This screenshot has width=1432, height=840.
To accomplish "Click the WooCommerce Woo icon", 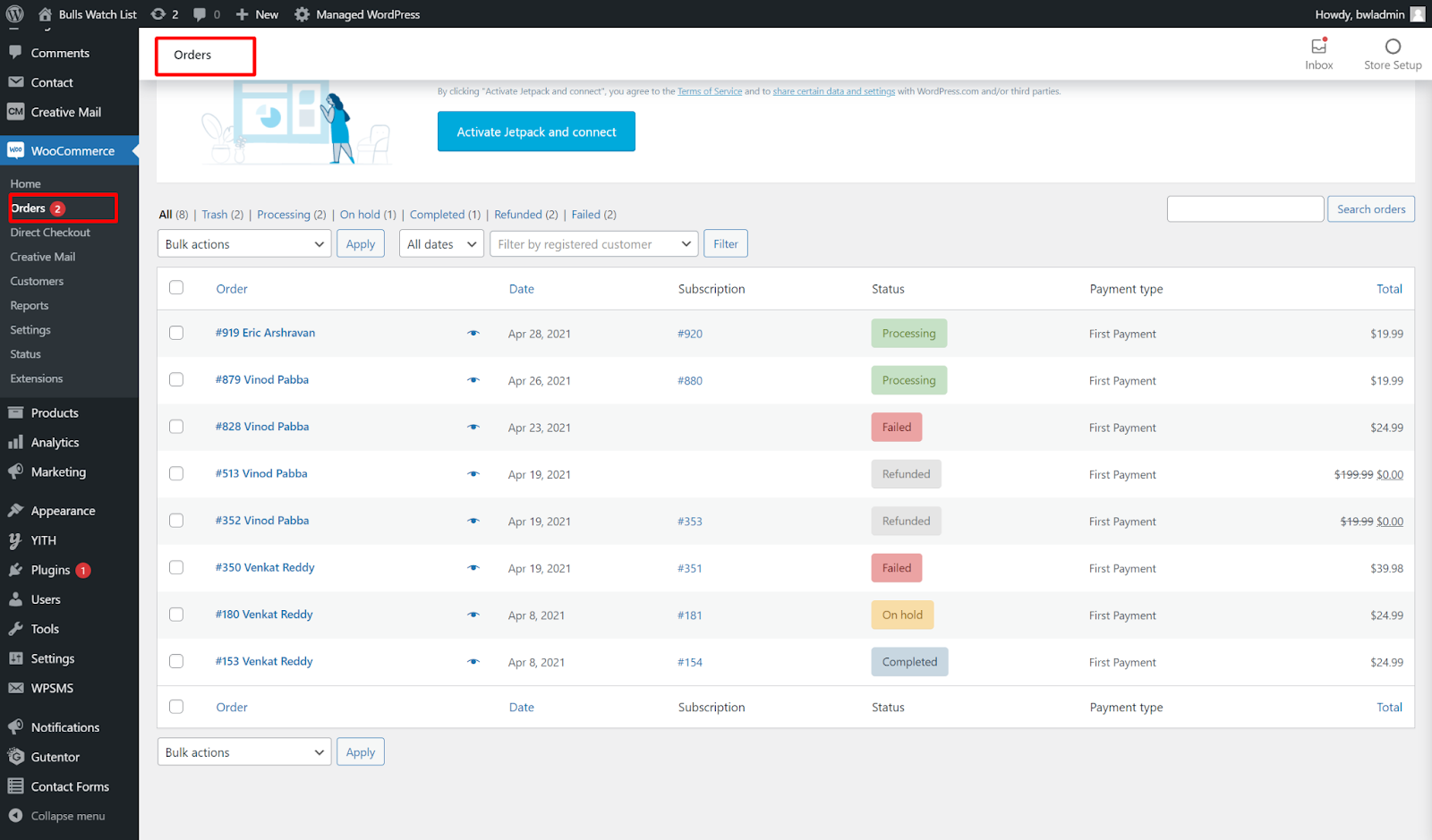I will (15, 150).
